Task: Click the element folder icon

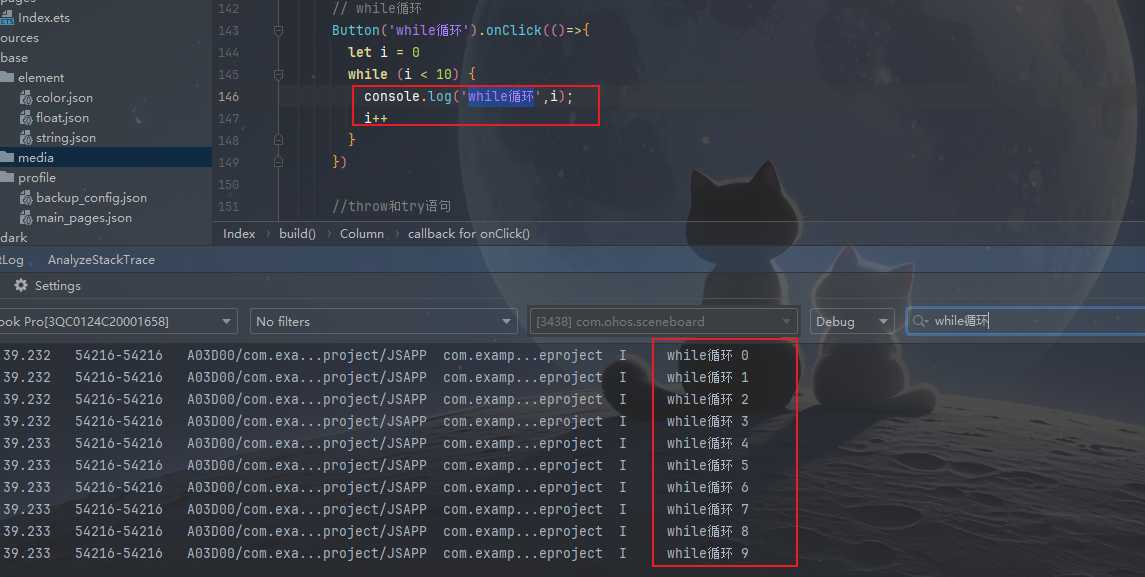Action: [7, 77]
